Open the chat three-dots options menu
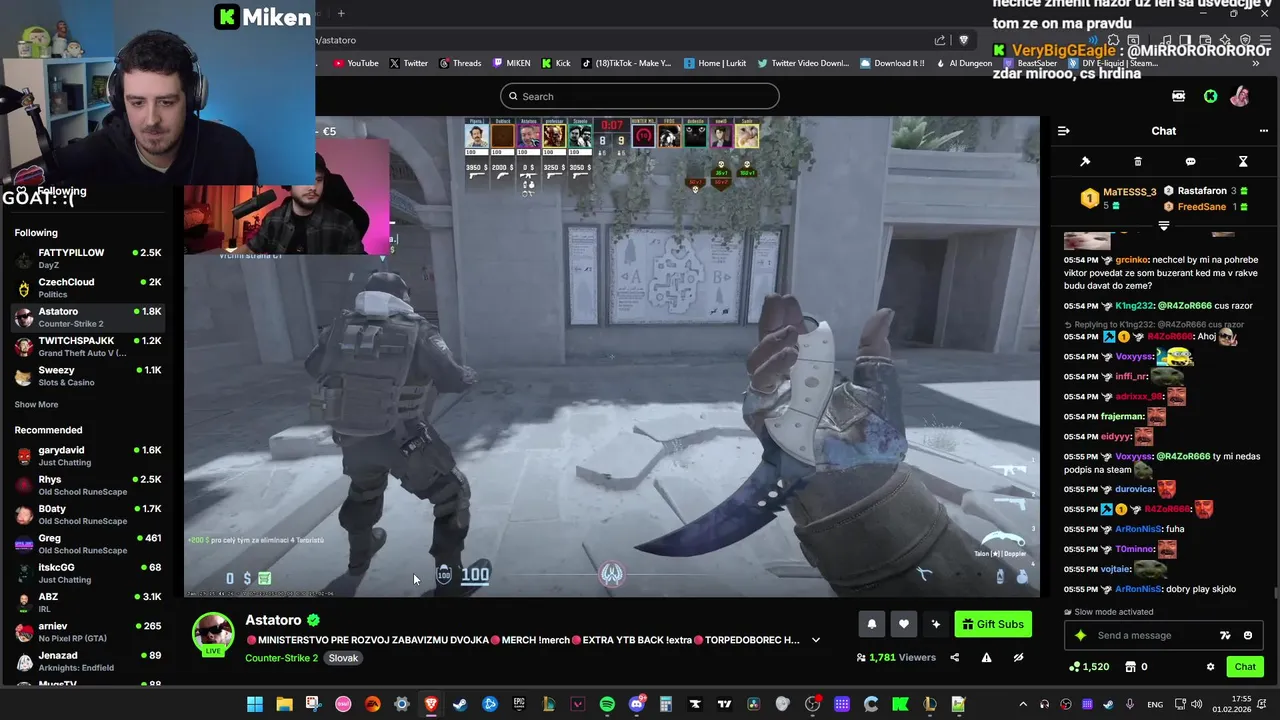 1263,131
